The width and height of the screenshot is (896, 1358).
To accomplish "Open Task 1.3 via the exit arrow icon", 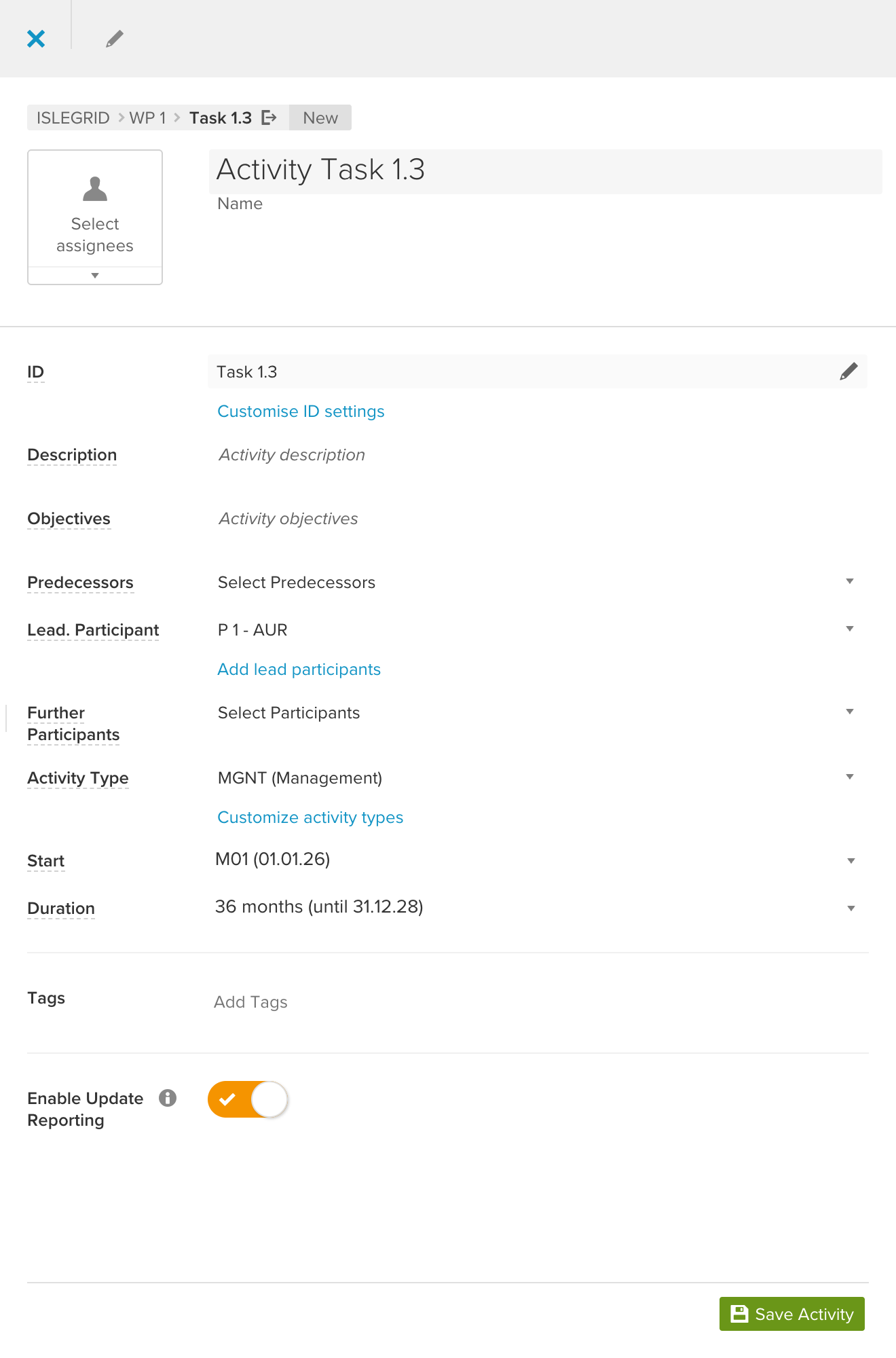I will (x=269, y=117).
